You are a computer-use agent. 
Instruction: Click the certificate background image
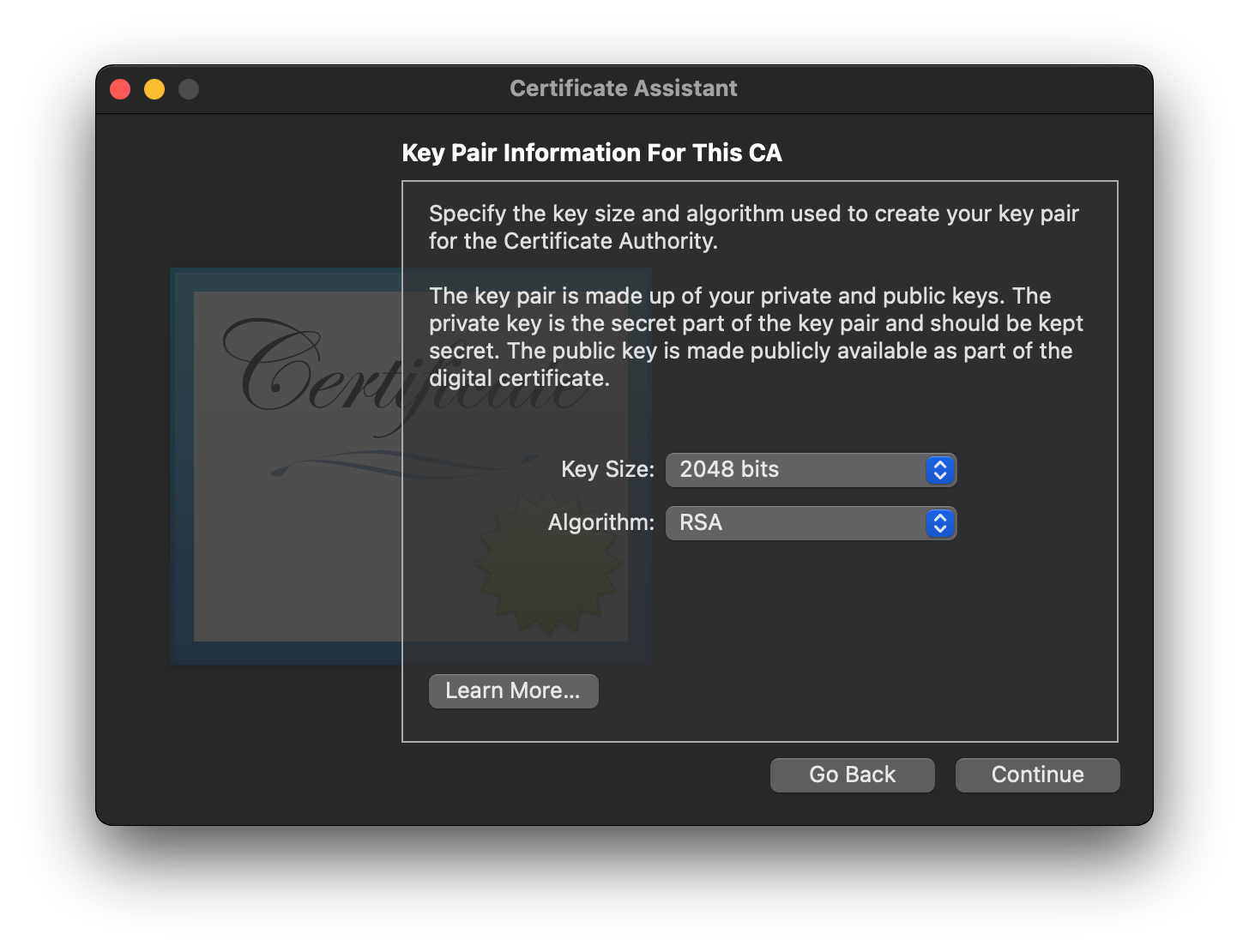[x=292, y=549]
